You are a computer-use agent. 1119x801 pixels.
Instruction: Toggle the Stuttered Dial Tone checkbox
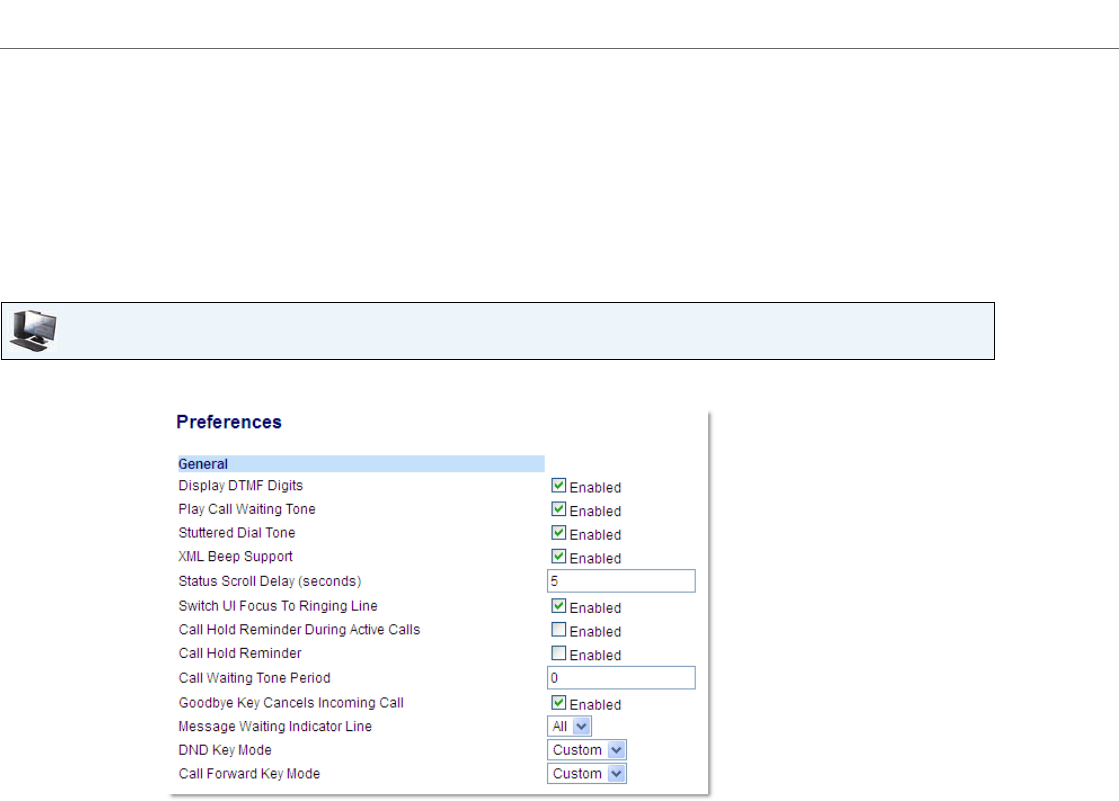pos(559,533)
